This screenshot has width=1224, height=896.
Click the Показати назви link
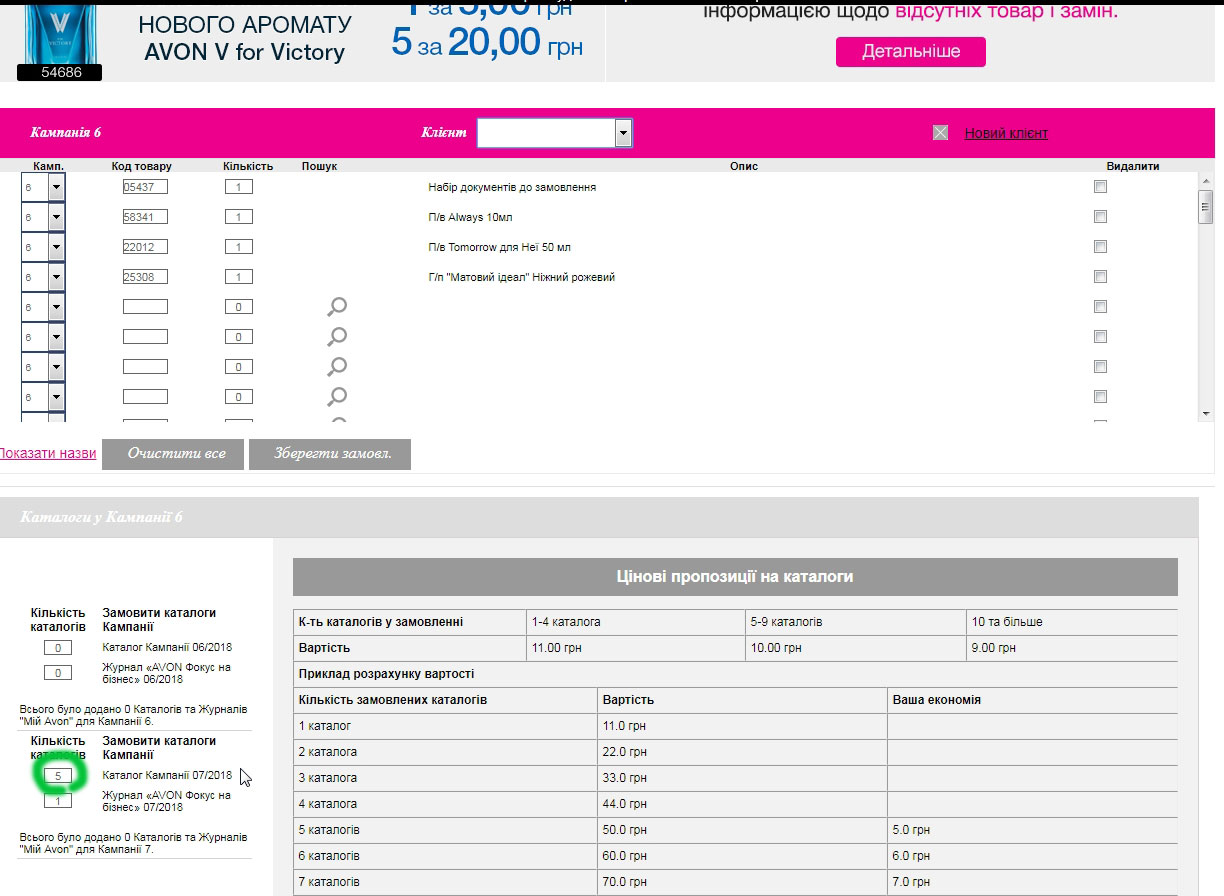pyautogui.click(x=47, y=453)
